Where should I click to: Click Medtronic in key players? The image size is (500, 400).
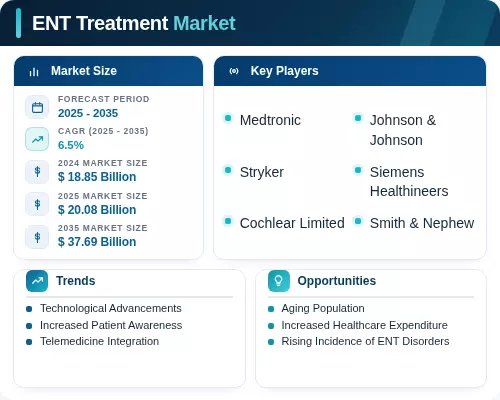pos(270,120)
